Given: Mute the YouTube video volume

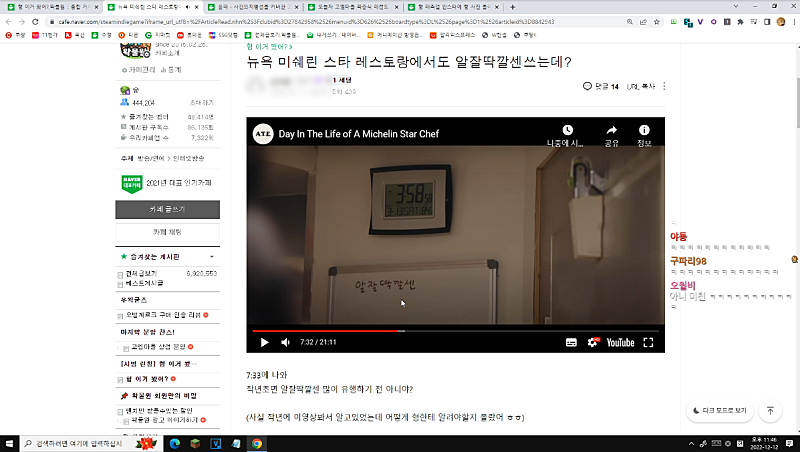Looking at the screenshot, I should pyautogui.click(x=285, y=342).
